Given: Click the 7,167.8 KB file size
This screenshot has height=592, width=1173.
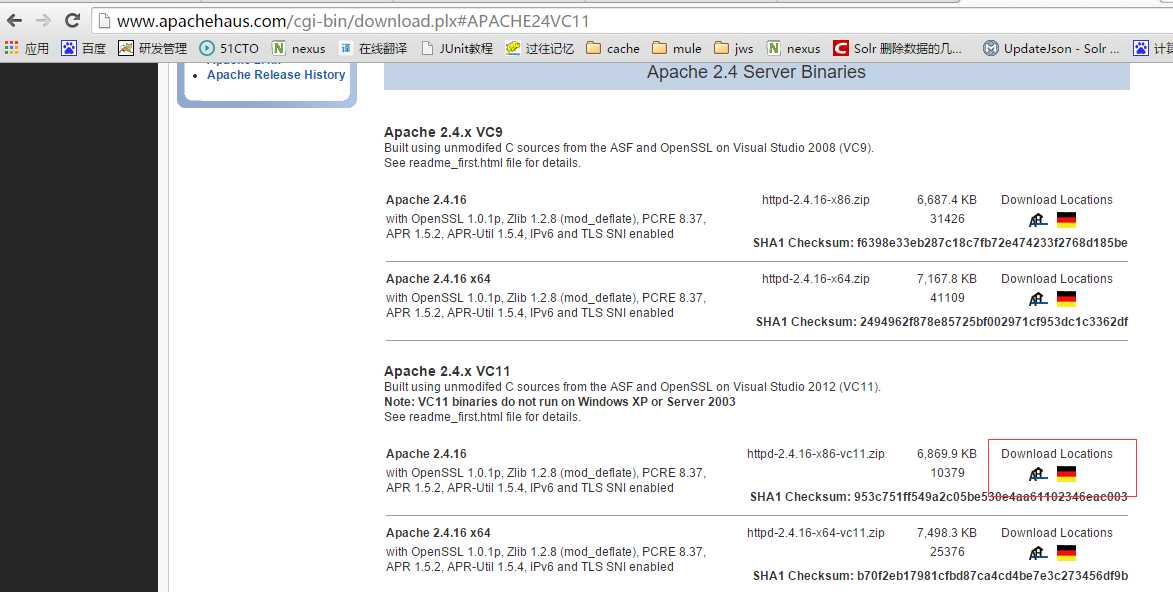Looking at the screenshot, I should (x=946, y=278).
